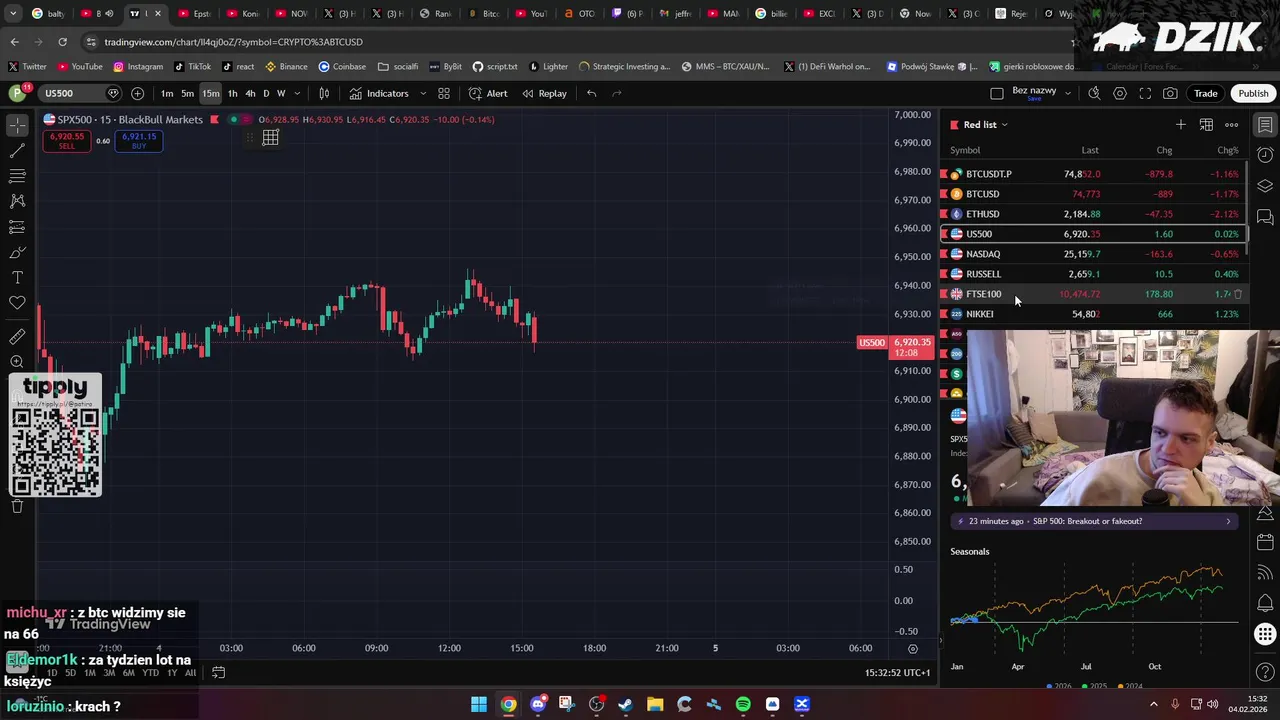The image size is (1280, 720).
Task: Select BTCUSD row in watchlist
Action: [1093, 194]
